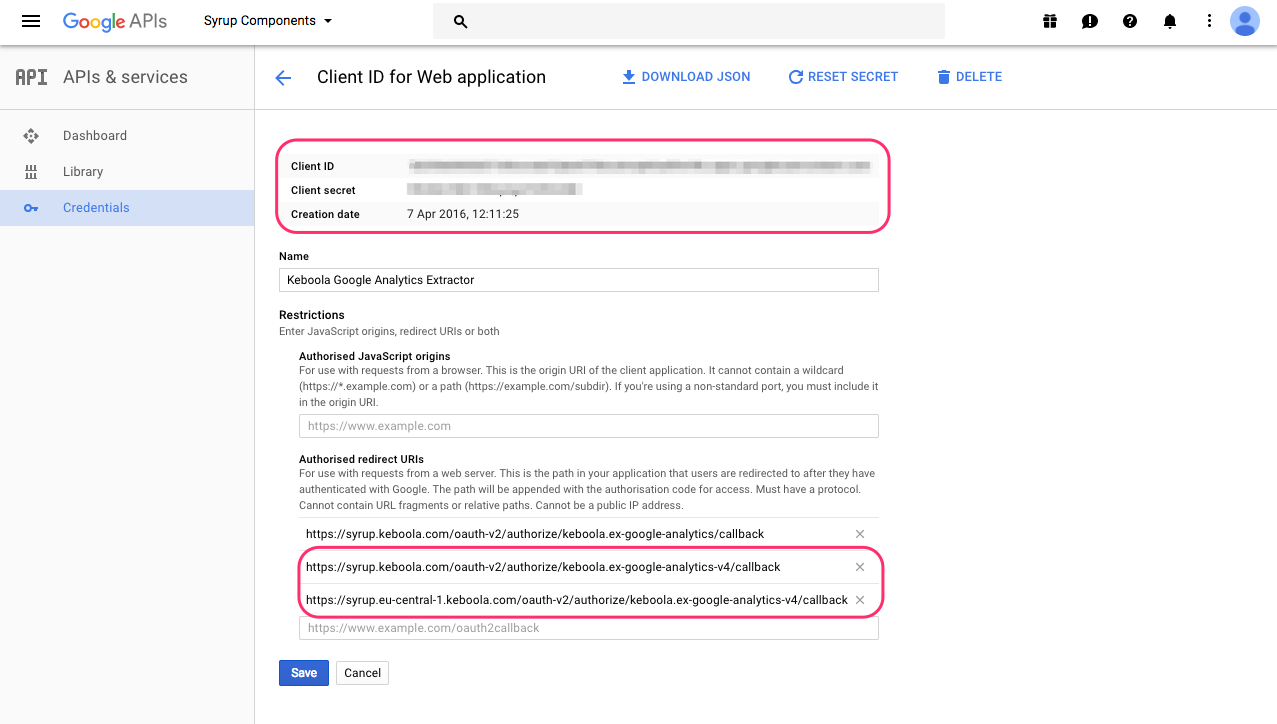Open the user account avatar
Viewport: 1277px width, 724px height.
pyautogui.click(x=1245, y=21)
